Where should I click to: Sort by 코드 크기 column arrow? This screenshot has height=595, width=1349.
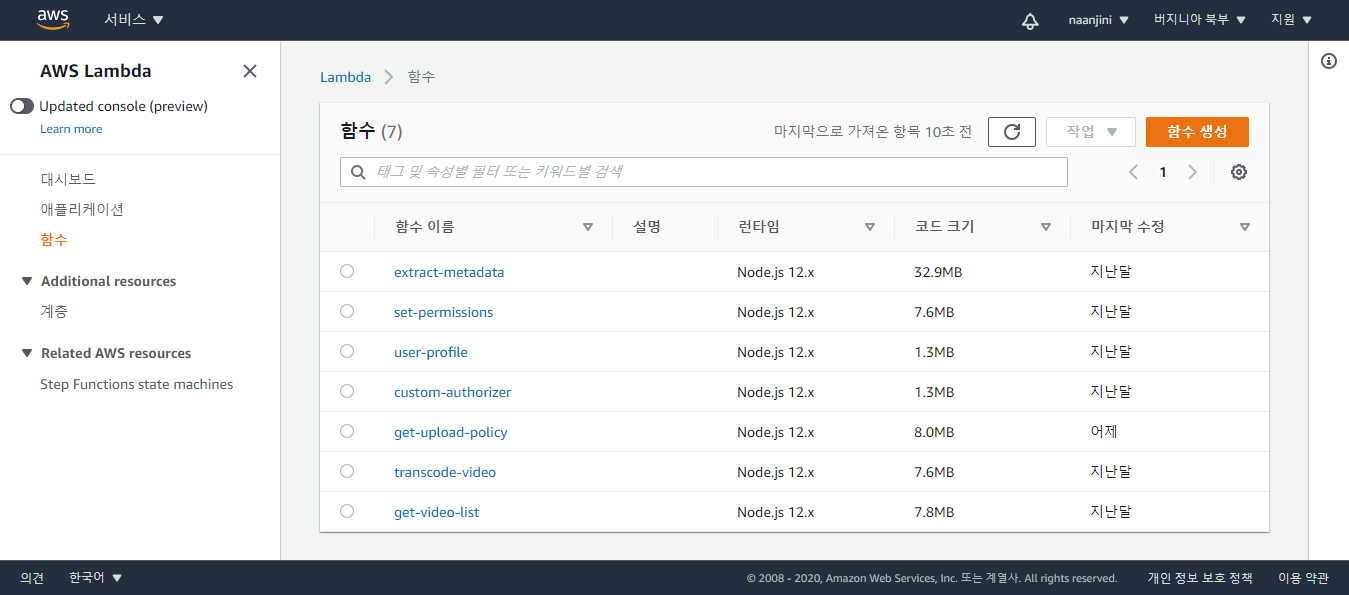(1046, 227)
